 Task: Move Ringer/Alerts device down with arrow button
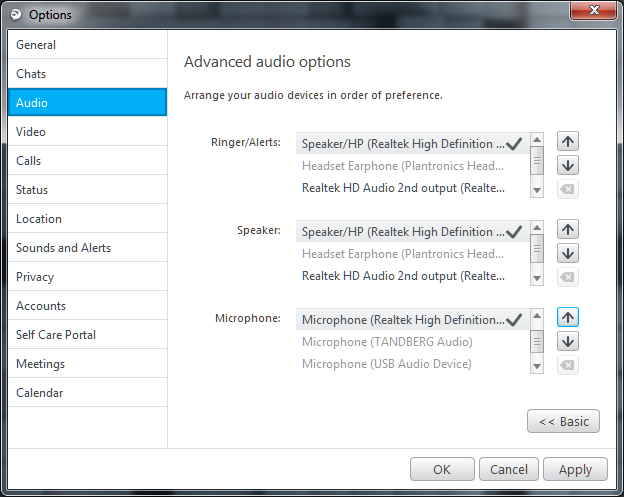click(567, 165)
